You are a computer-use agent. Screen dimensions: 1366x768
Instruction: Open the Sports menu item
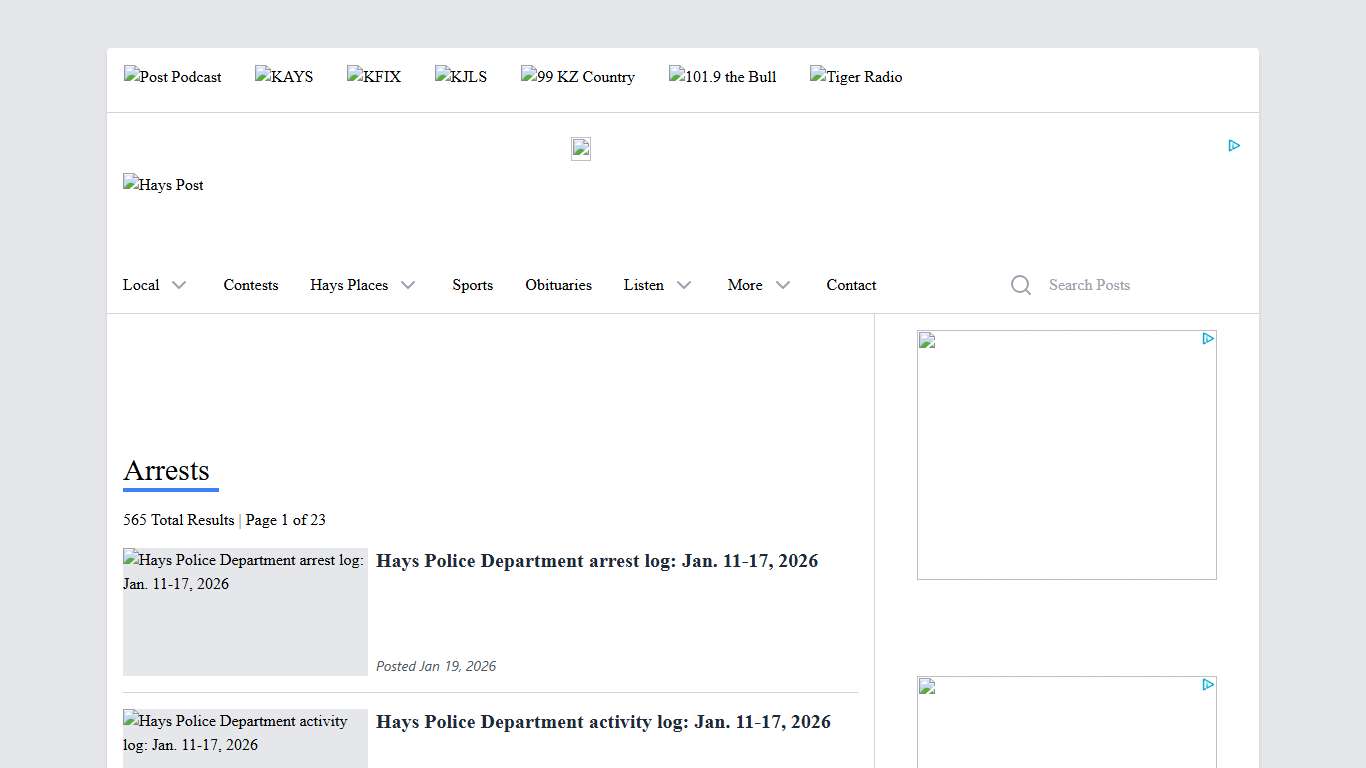(x=472, y=285)
